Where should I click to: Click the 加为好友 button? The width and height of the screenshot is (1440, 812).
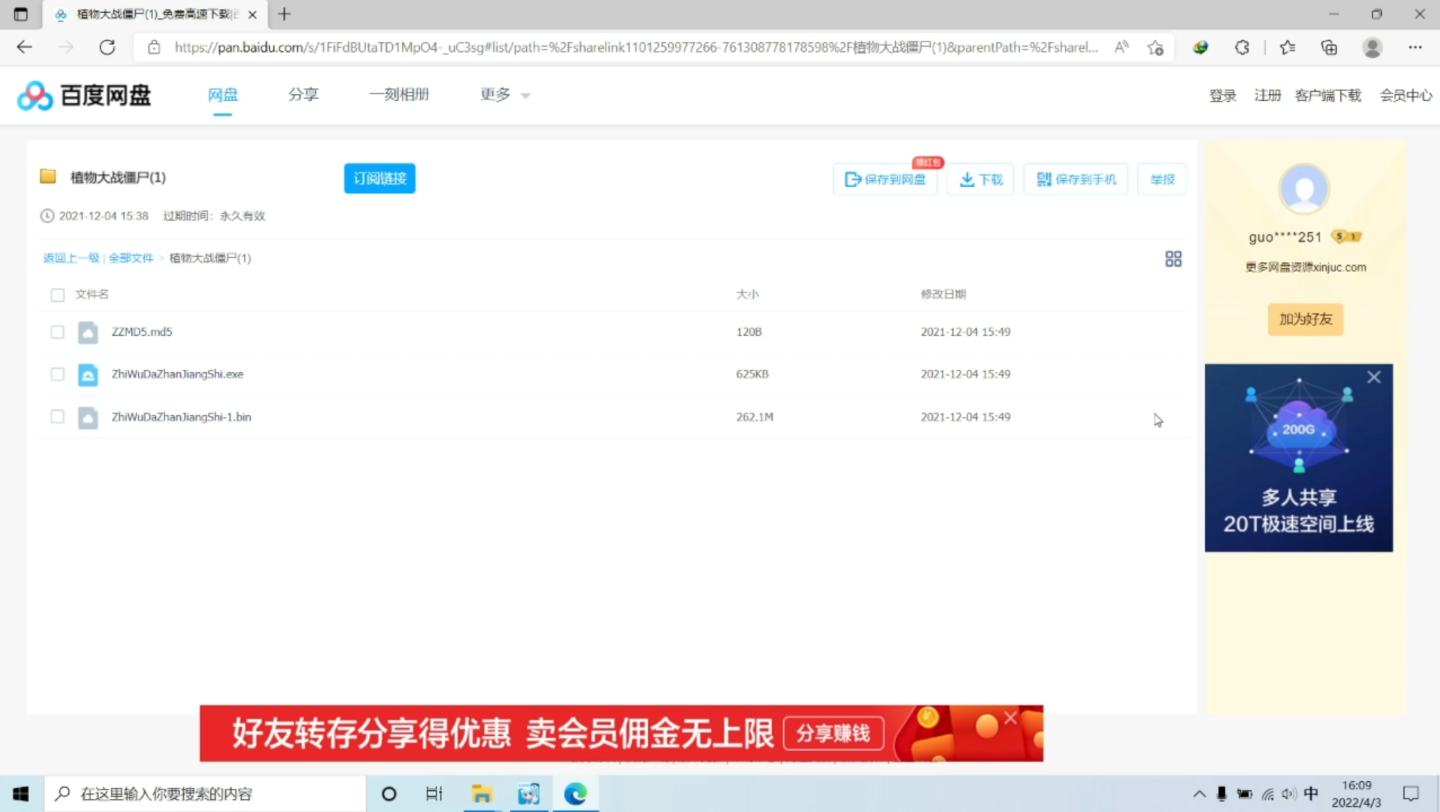[1305, 319]
